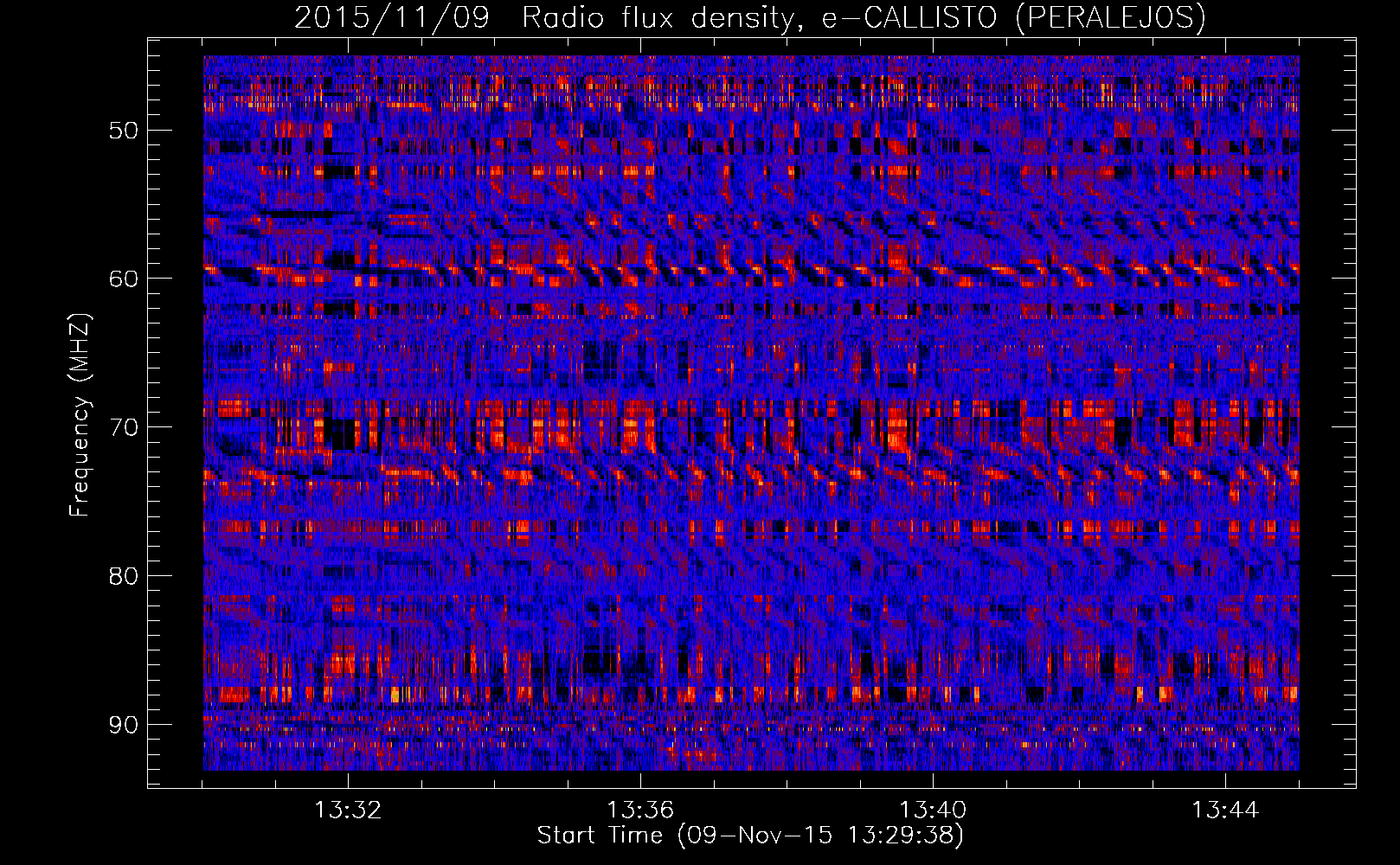Image resolution: width=1400 pixels, height=865 pixels.
Task: Click the 60 MHz frequency tick label
Action: pyautogui.click(x=123, y=279)
